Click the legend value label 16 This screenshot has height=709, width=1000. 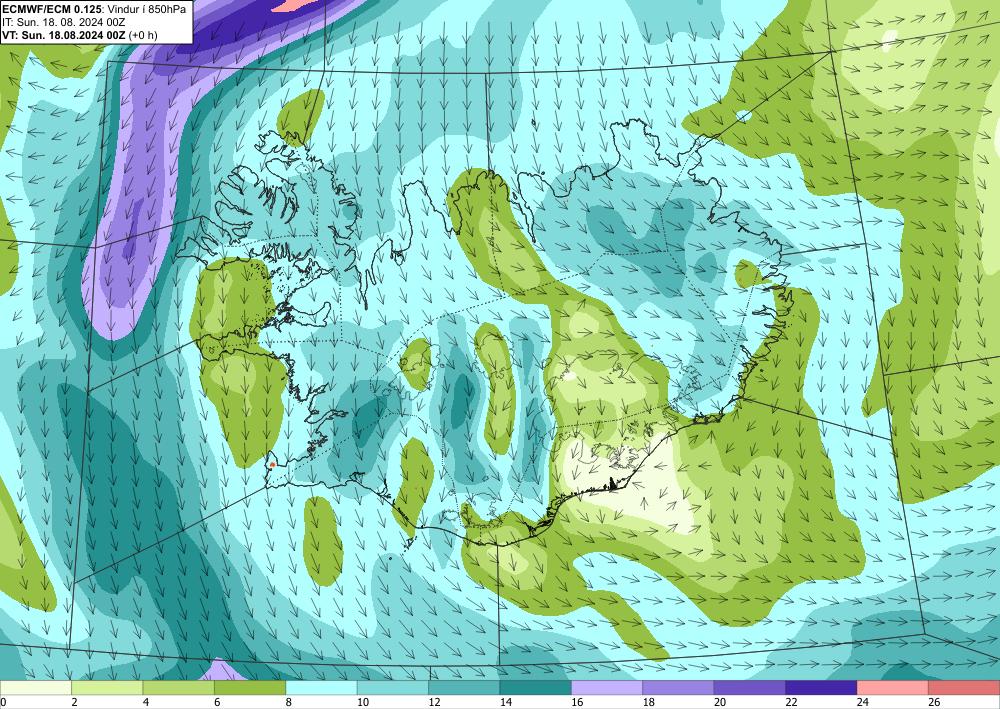(x=577, y=703)
